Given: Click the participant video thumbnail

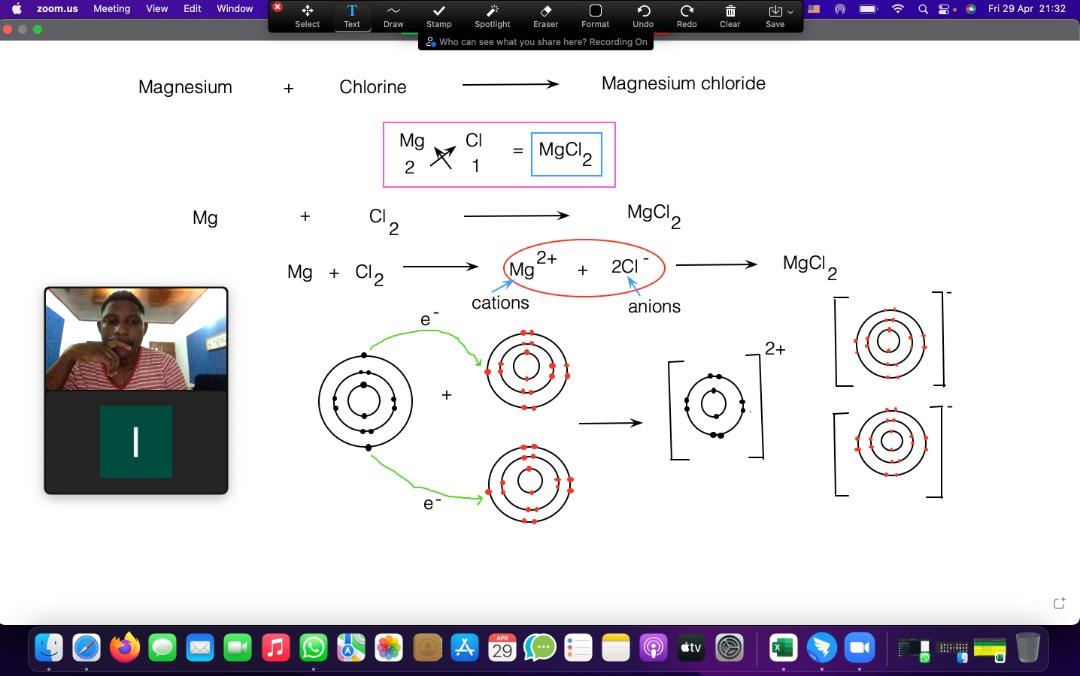Looking at the screenshot, I should 136,340.
